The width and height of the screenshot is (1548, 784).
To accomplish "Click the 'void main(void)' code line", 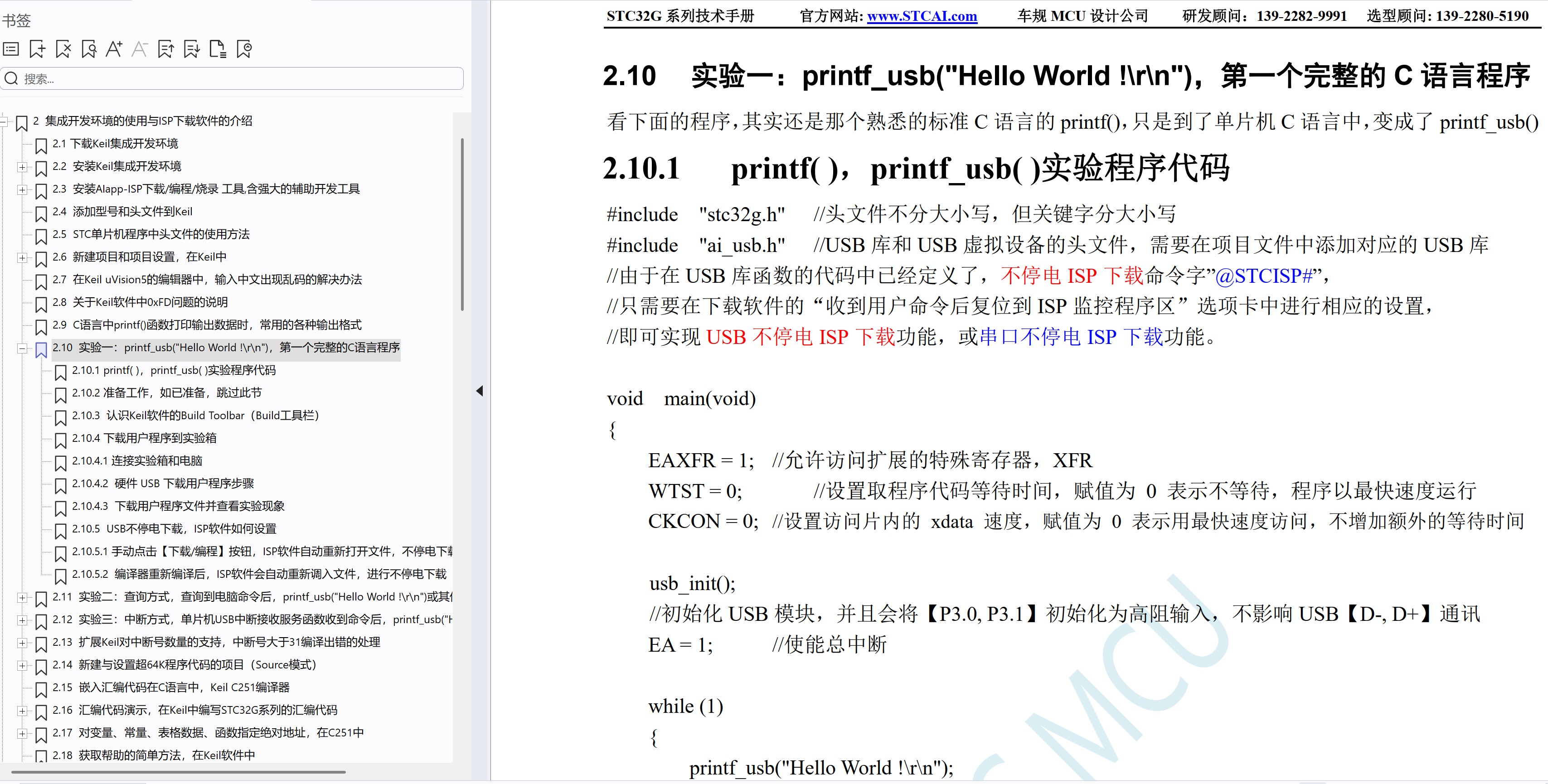I will (681, 398).
